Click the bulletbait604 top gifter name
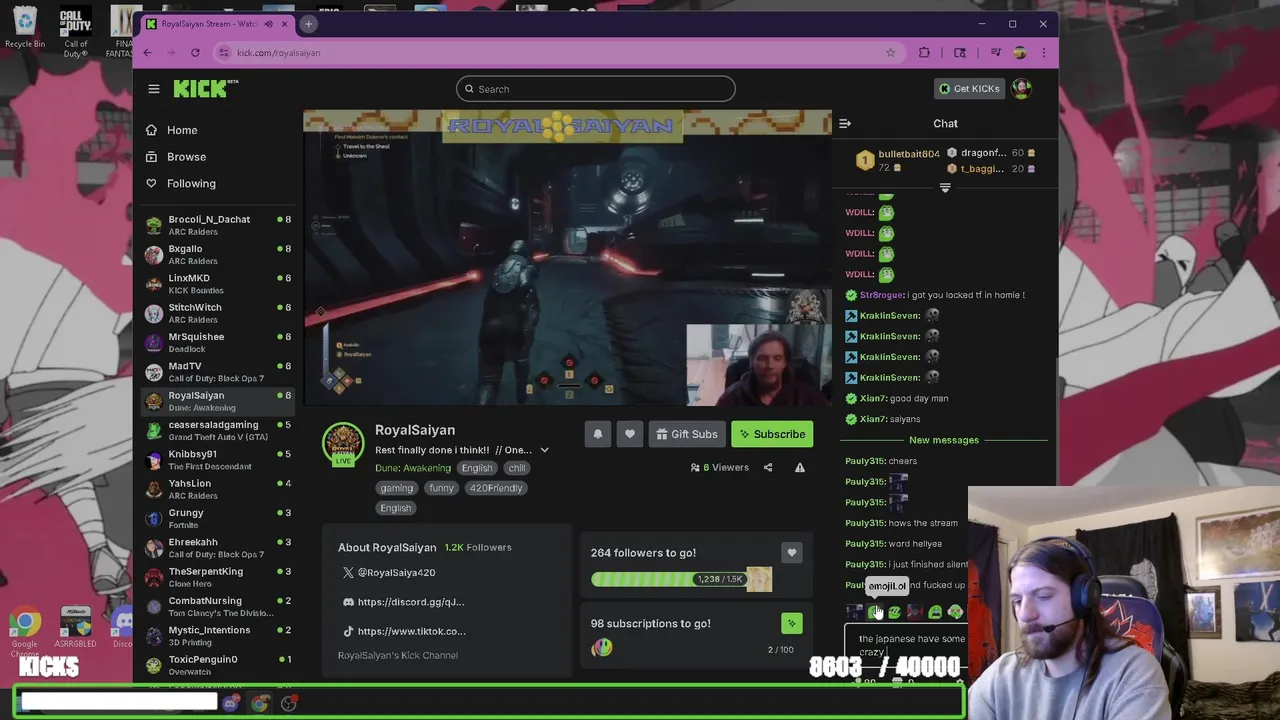The image size is (1280, 720). click(x=908, y=154)
